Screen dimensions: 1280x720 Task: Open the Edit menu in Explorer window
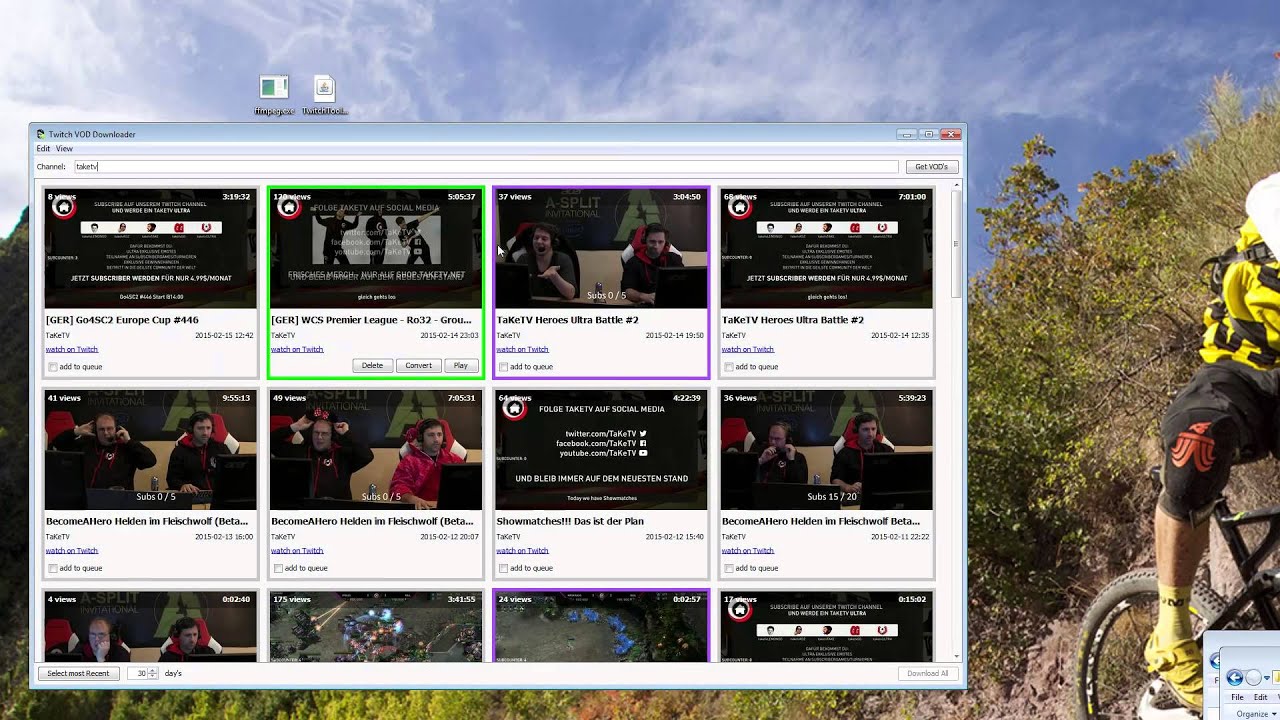1260,697
